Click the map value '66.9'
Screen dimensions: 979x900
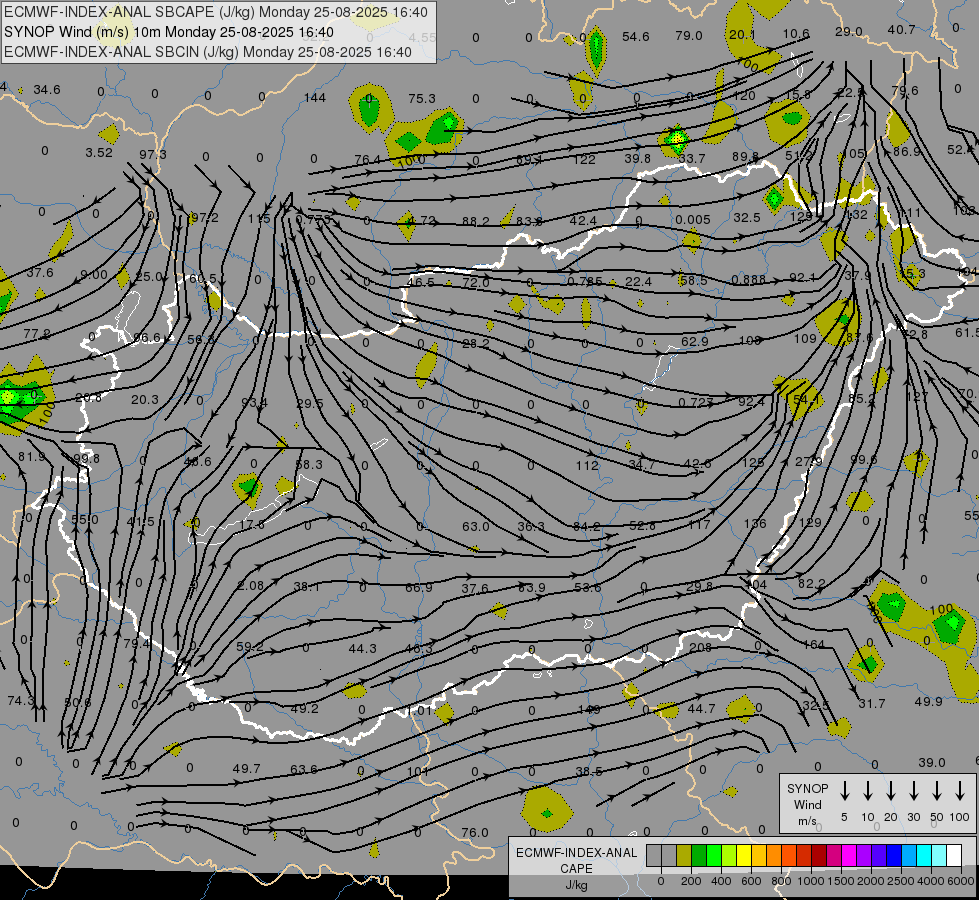tap(418, 588)
